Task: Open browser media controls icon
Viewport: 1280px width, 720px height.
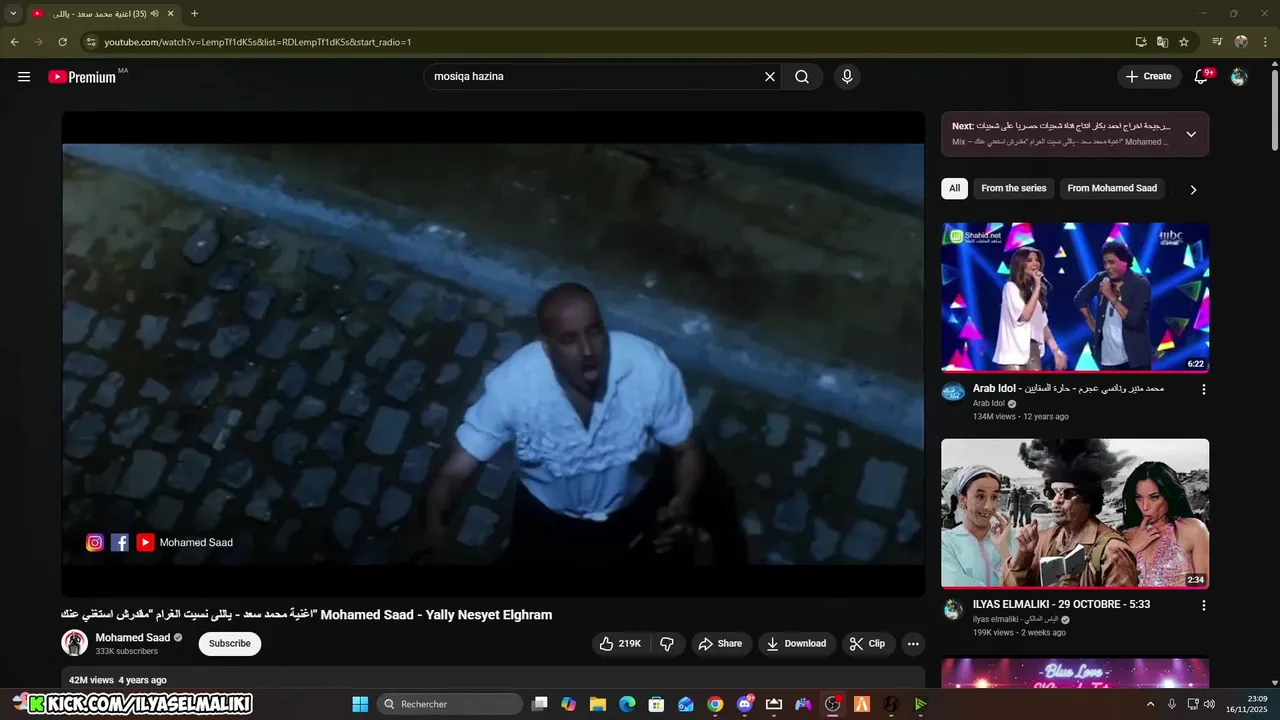Action: tap(1217, 42)
